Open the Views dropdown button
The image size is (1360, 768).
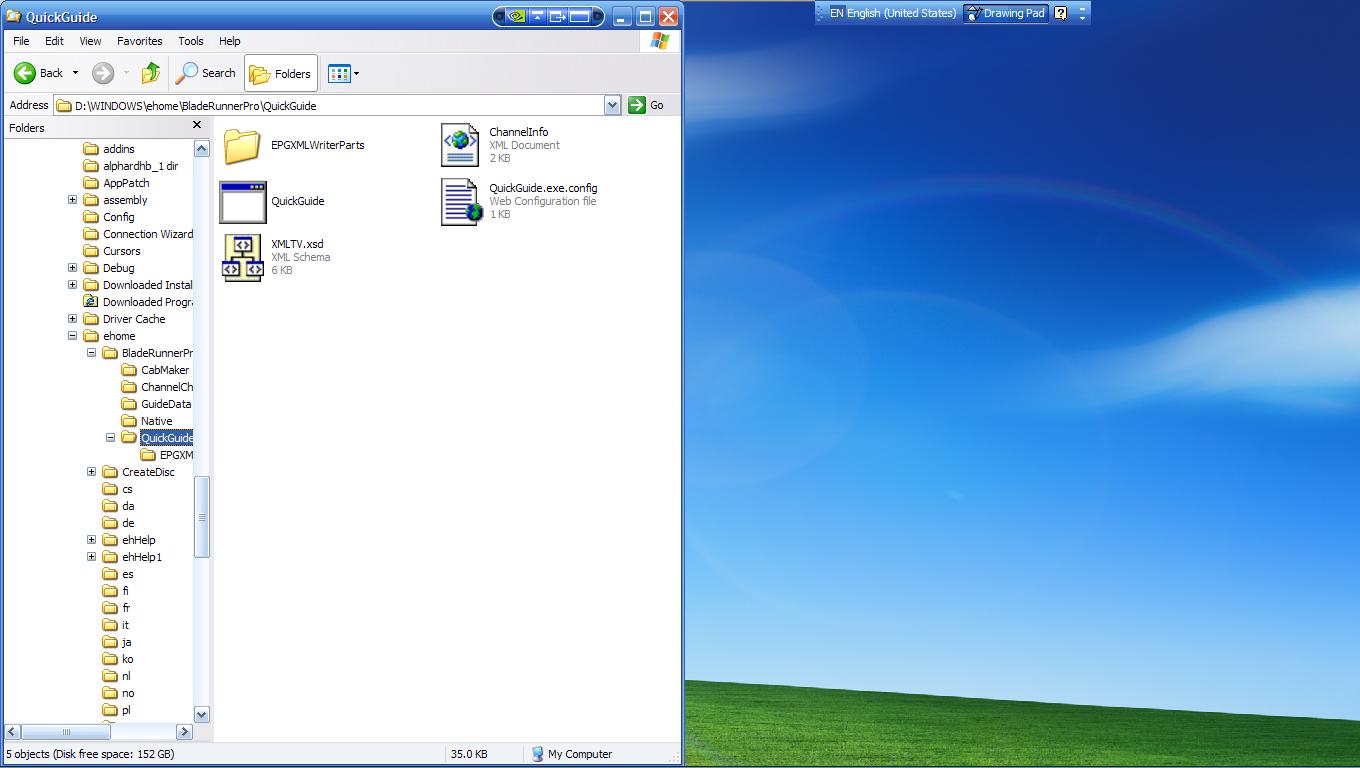[343, 73]
